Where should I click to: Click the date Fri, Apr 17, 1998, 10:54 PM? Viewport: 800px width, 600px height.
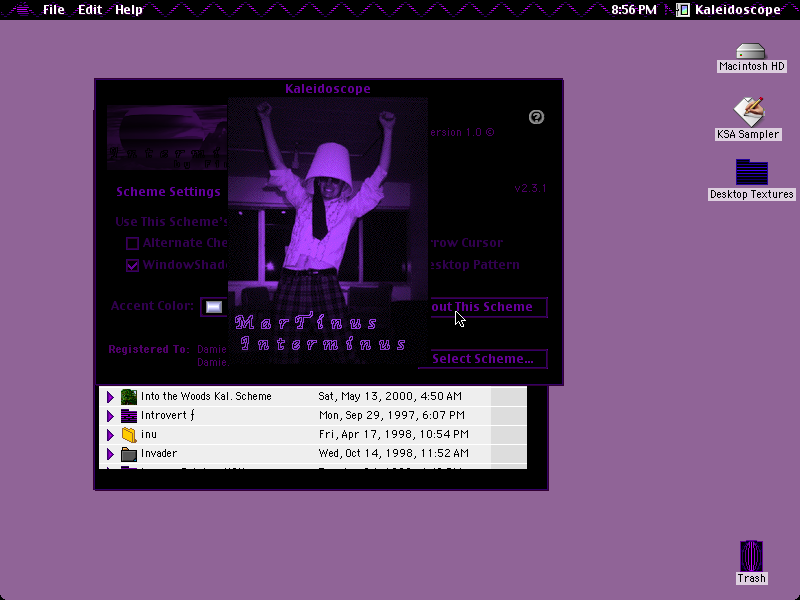point(393,434)
